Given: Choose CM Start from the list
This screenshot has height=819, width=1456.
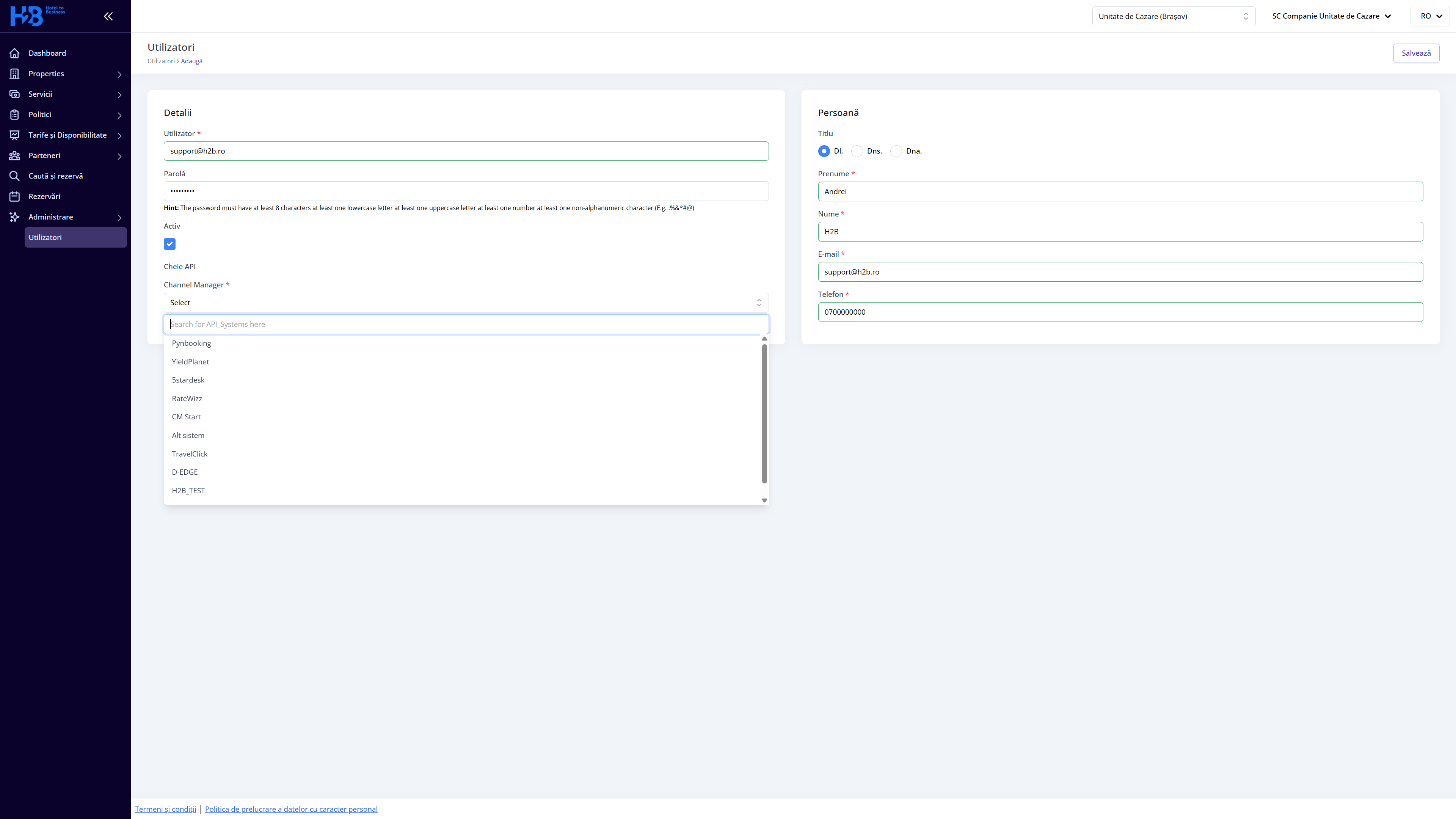Looking at the screenshot, I should coord(462,417).
